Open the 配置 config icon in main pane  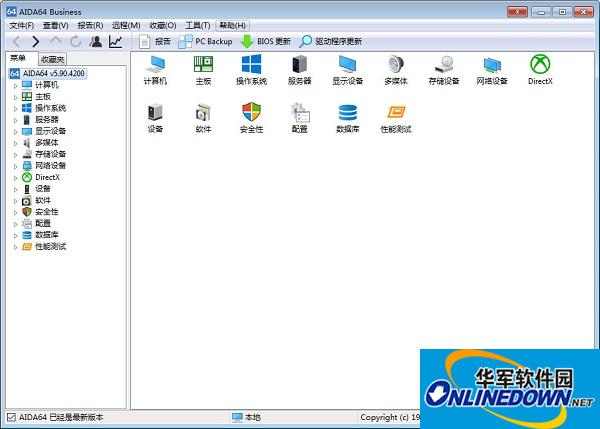pyautogui.click(x=300, y=119)
